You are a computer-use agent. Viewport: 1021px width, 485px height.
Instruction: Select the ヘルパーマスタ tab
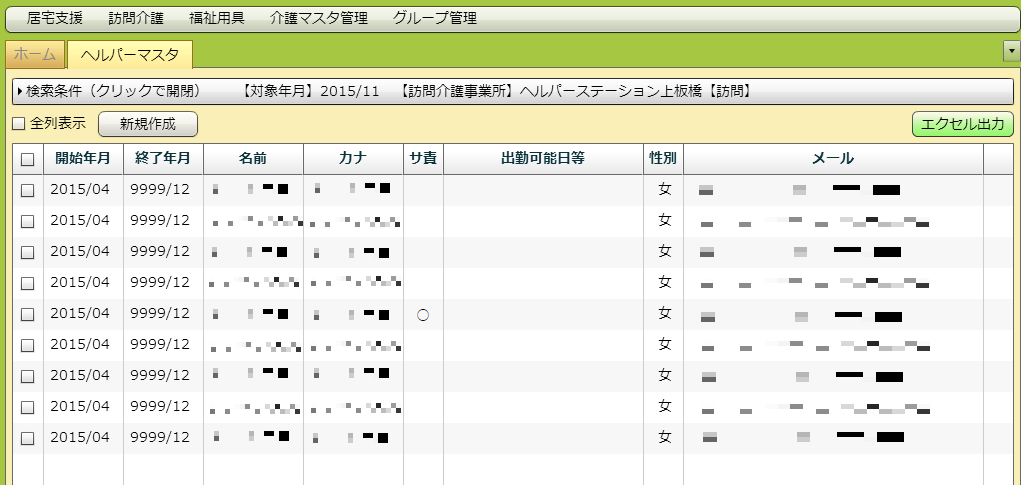[x=130, y=54]
